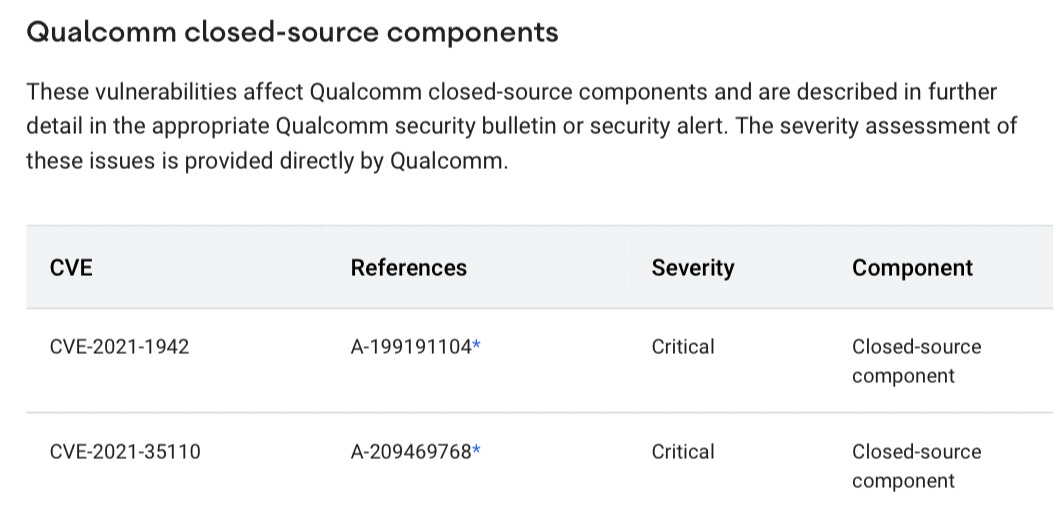The height and width of the screenshot is (508, 1064).
Task: Click the asterisk link after A-199191104
Action: (477, 346)
